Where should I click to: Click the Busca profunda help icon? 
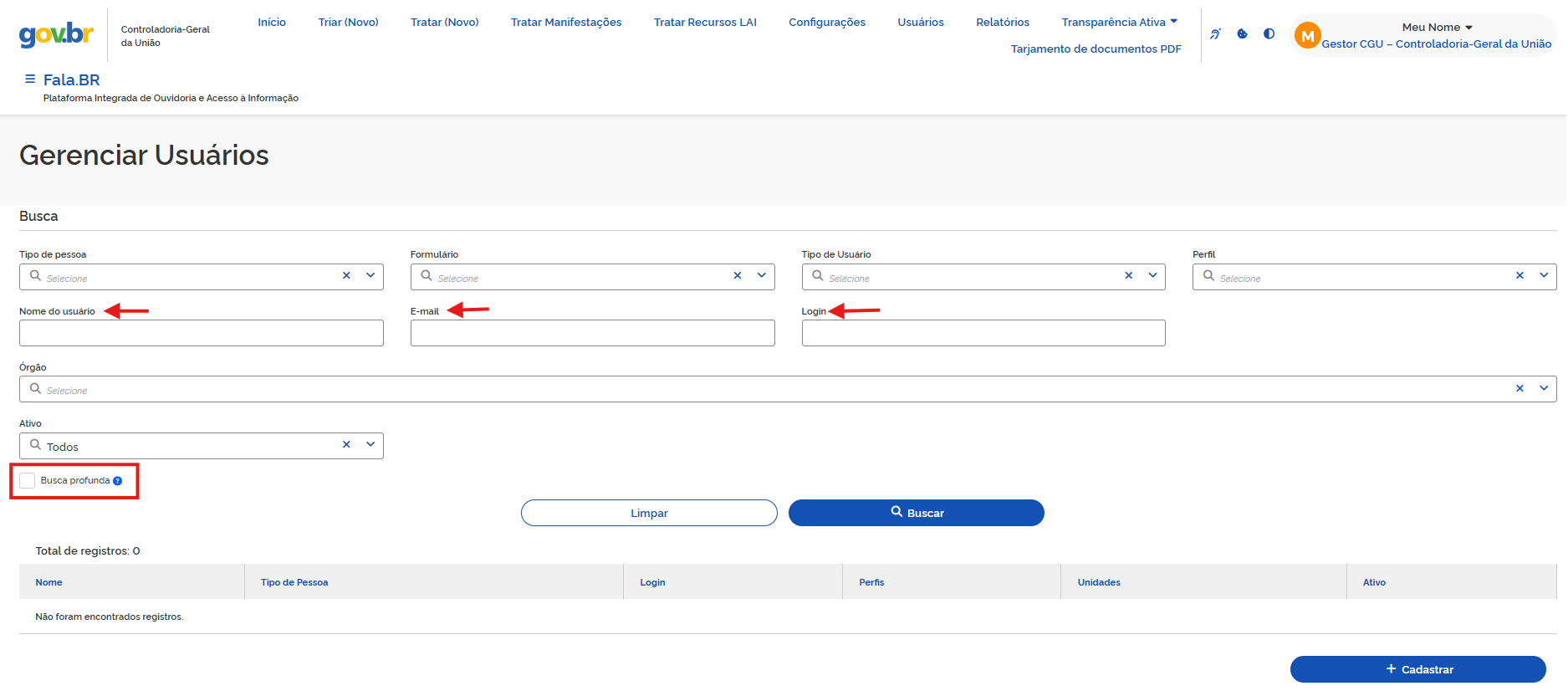(118, 481)
